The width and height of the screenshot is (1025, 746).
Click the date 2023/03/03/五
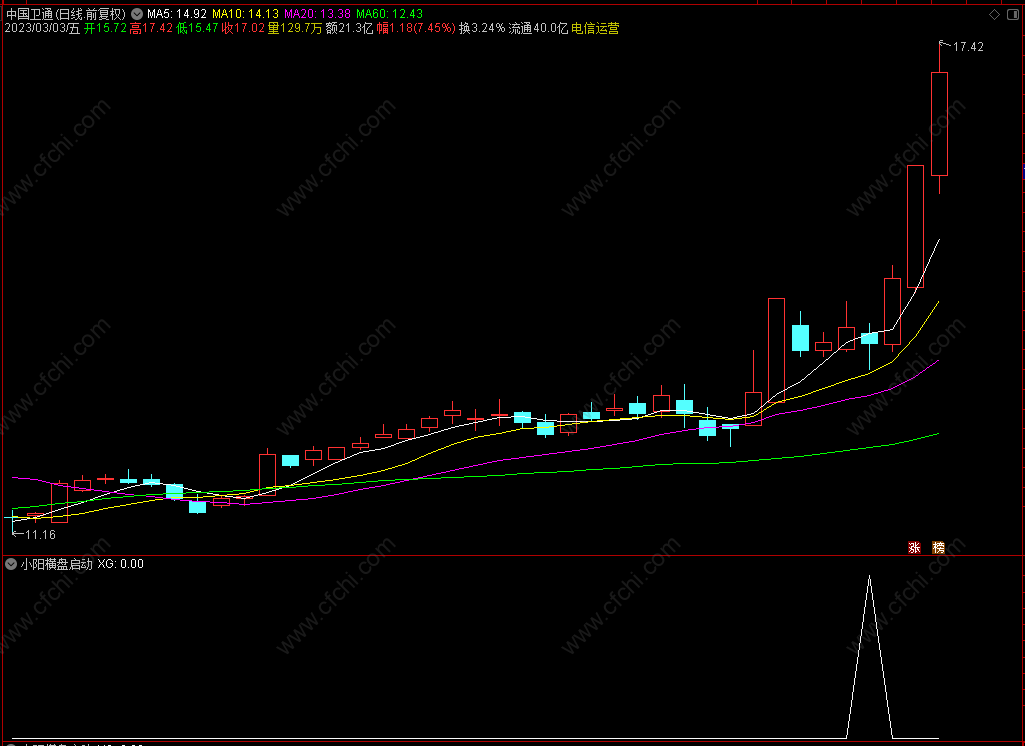(x=42, y=28)
